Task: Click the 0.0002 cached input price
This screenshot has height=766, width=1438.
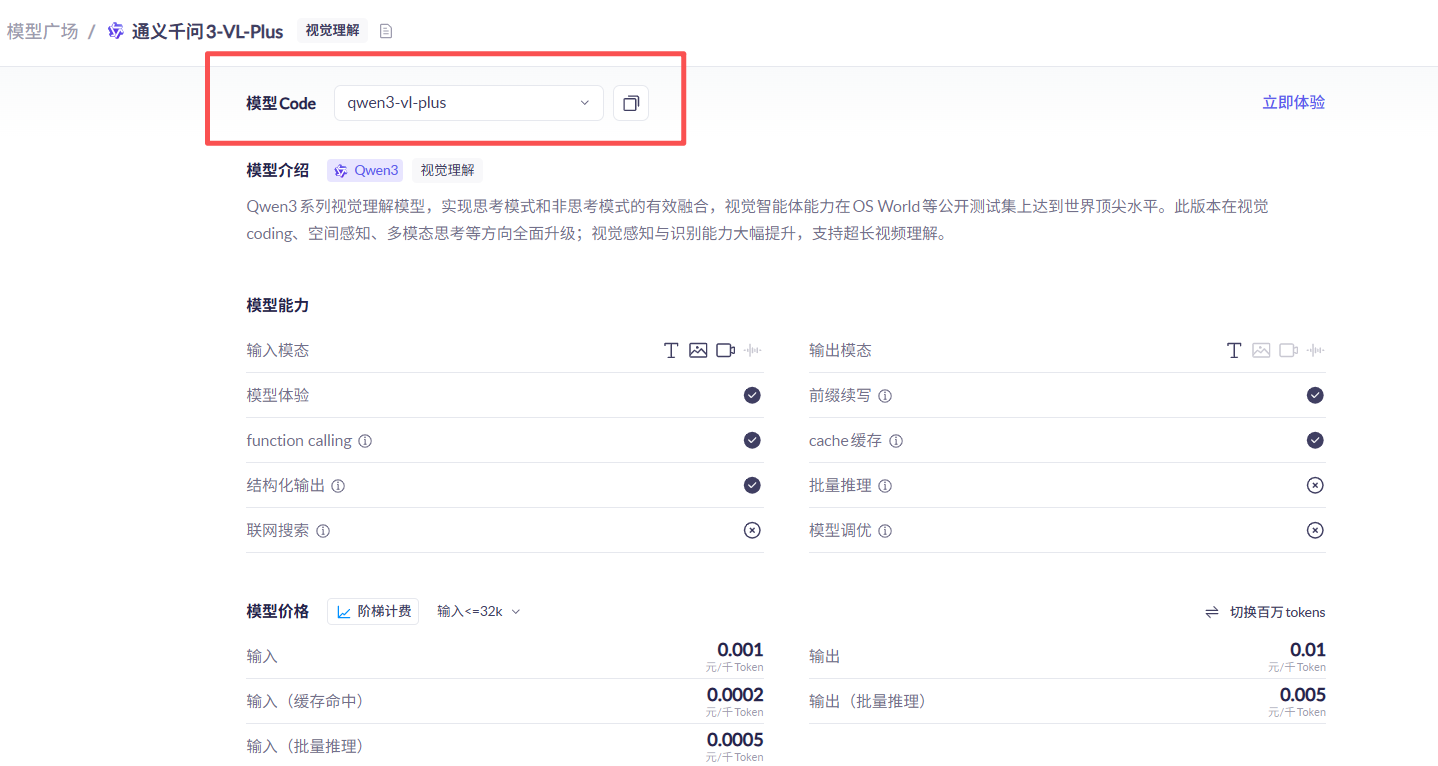Action: click(x=735, y=695)
